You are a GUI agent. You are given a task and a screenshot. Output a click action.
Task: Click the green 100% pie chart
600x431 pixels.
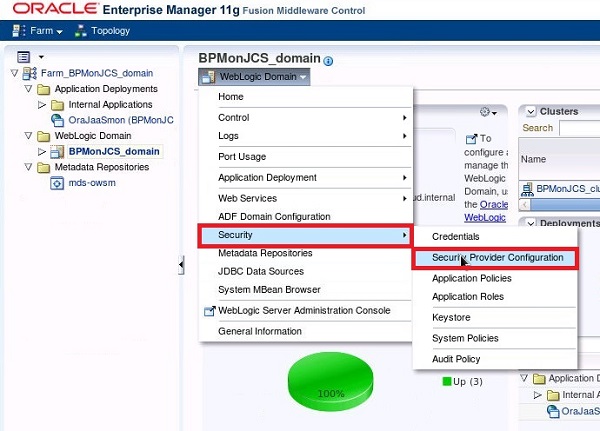pos(331,381)
